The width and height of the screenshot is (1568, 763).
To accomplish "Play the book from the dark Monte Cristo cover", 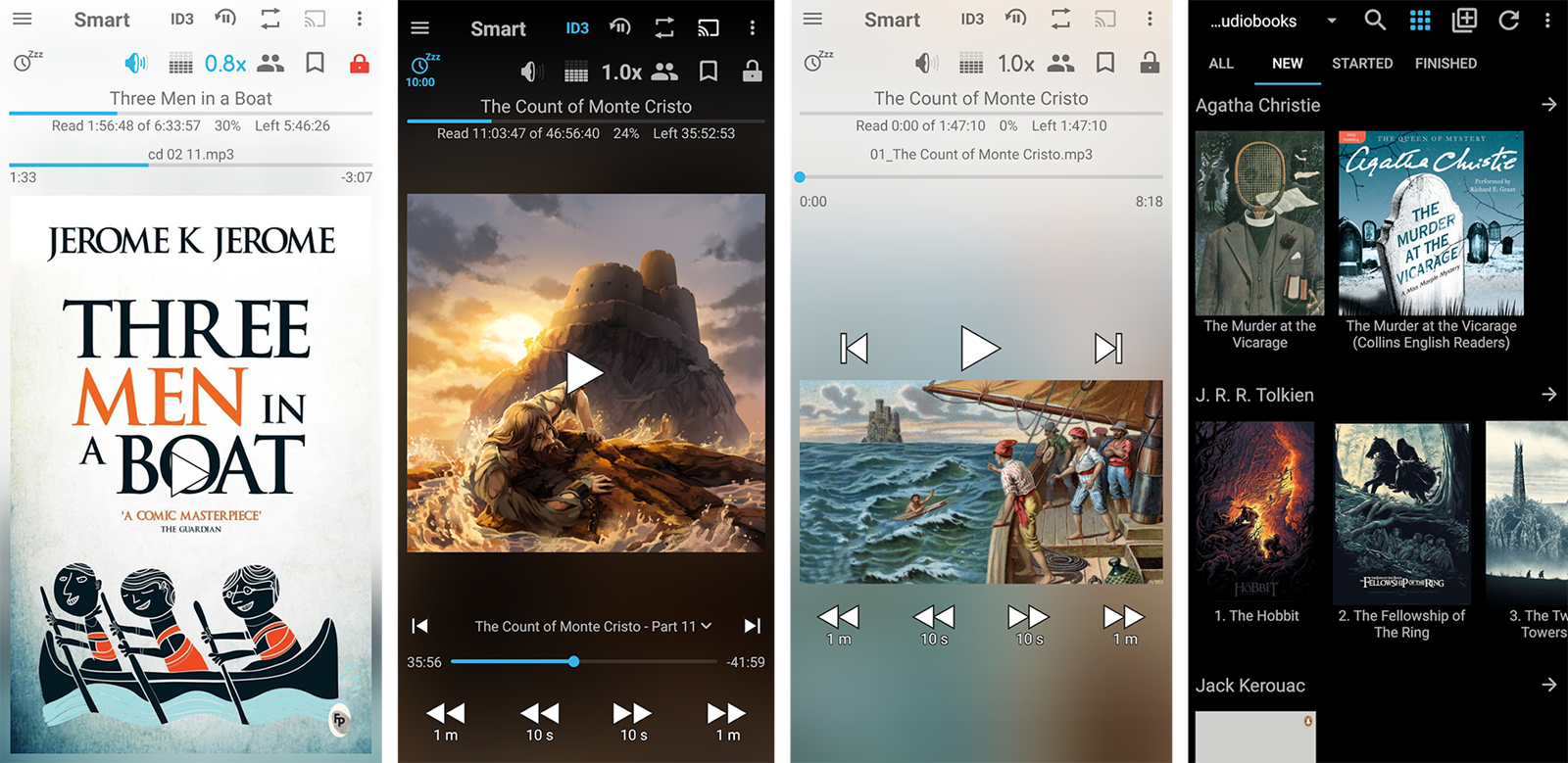I will point(585,373).
